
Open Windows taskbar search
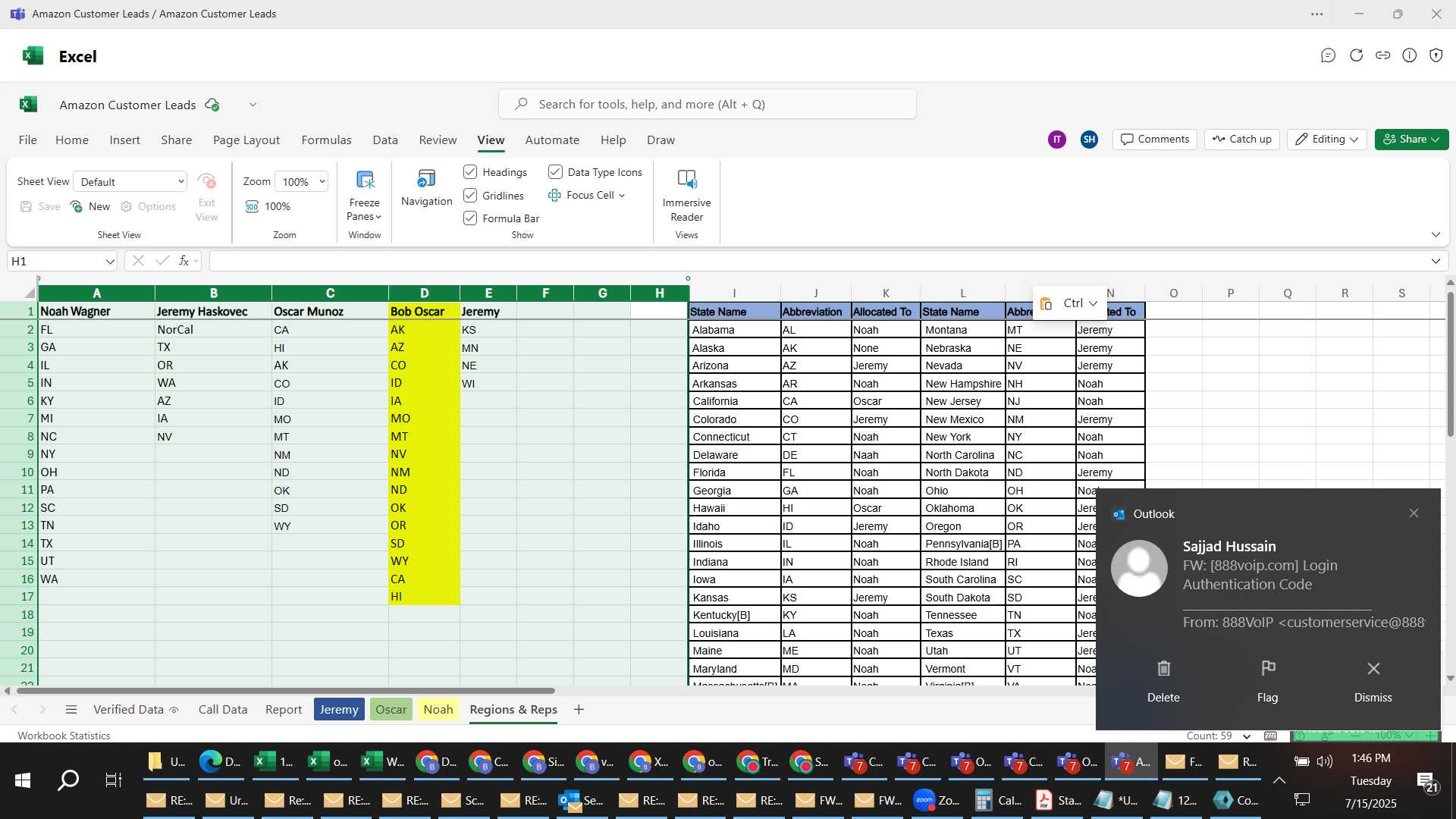[68, 780]
